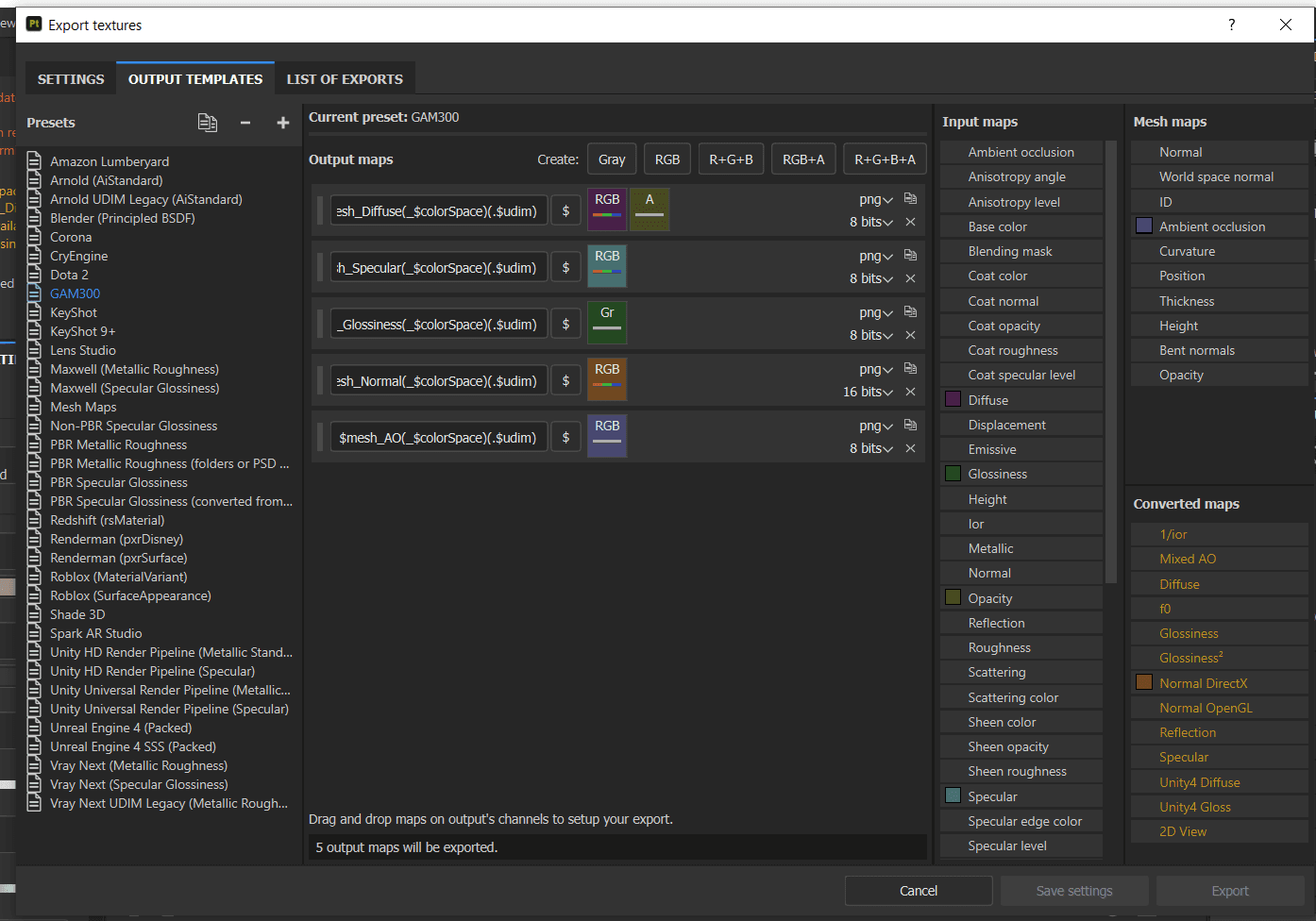Click the input maps scrollbar
The image size is (1316, 921).
(1111, 361)
